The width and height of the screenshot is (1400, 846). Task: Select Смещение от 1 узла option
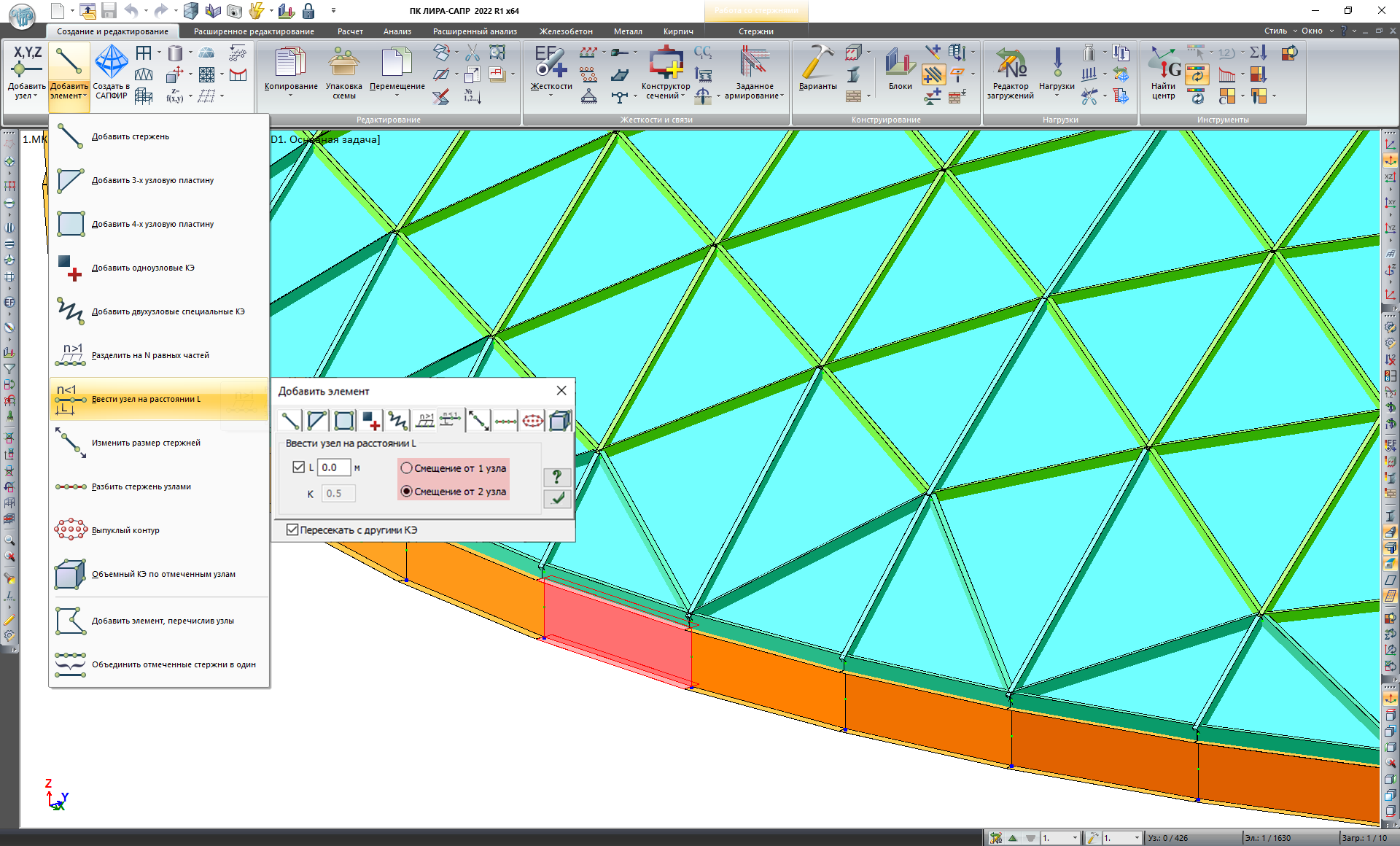pyautogui.click(x=407, y=468)
